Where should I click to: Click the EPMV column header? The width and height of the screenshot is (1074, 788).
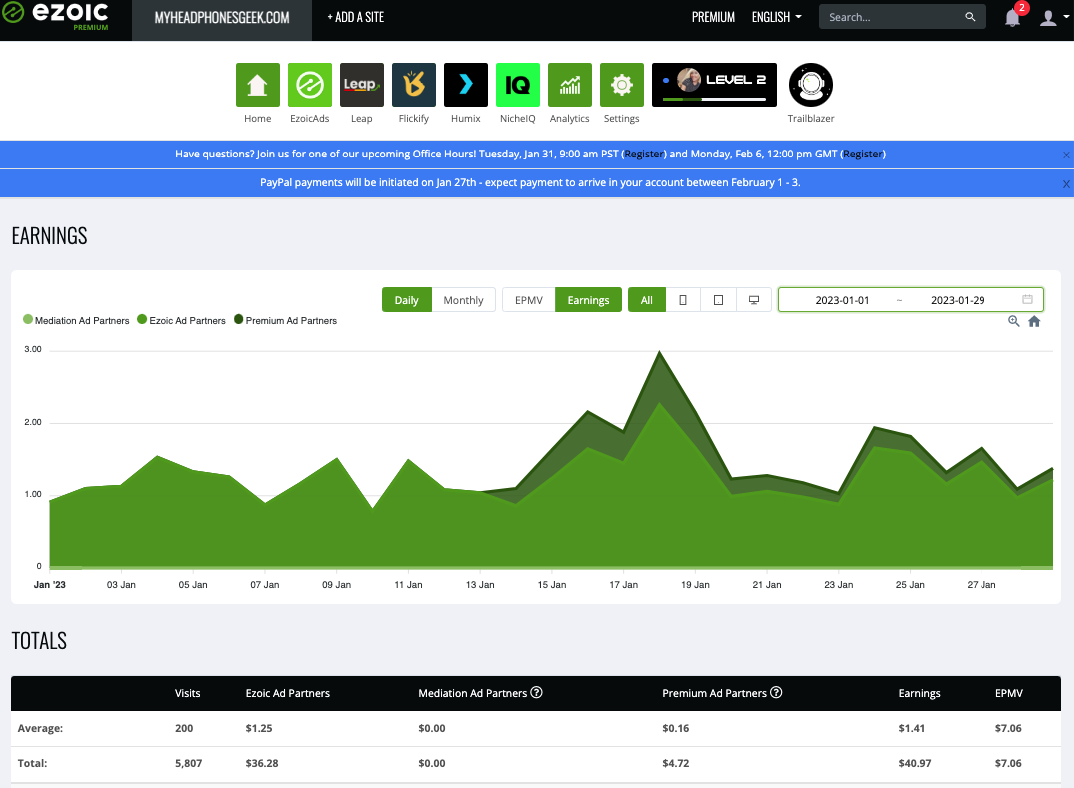[1008, 693]
